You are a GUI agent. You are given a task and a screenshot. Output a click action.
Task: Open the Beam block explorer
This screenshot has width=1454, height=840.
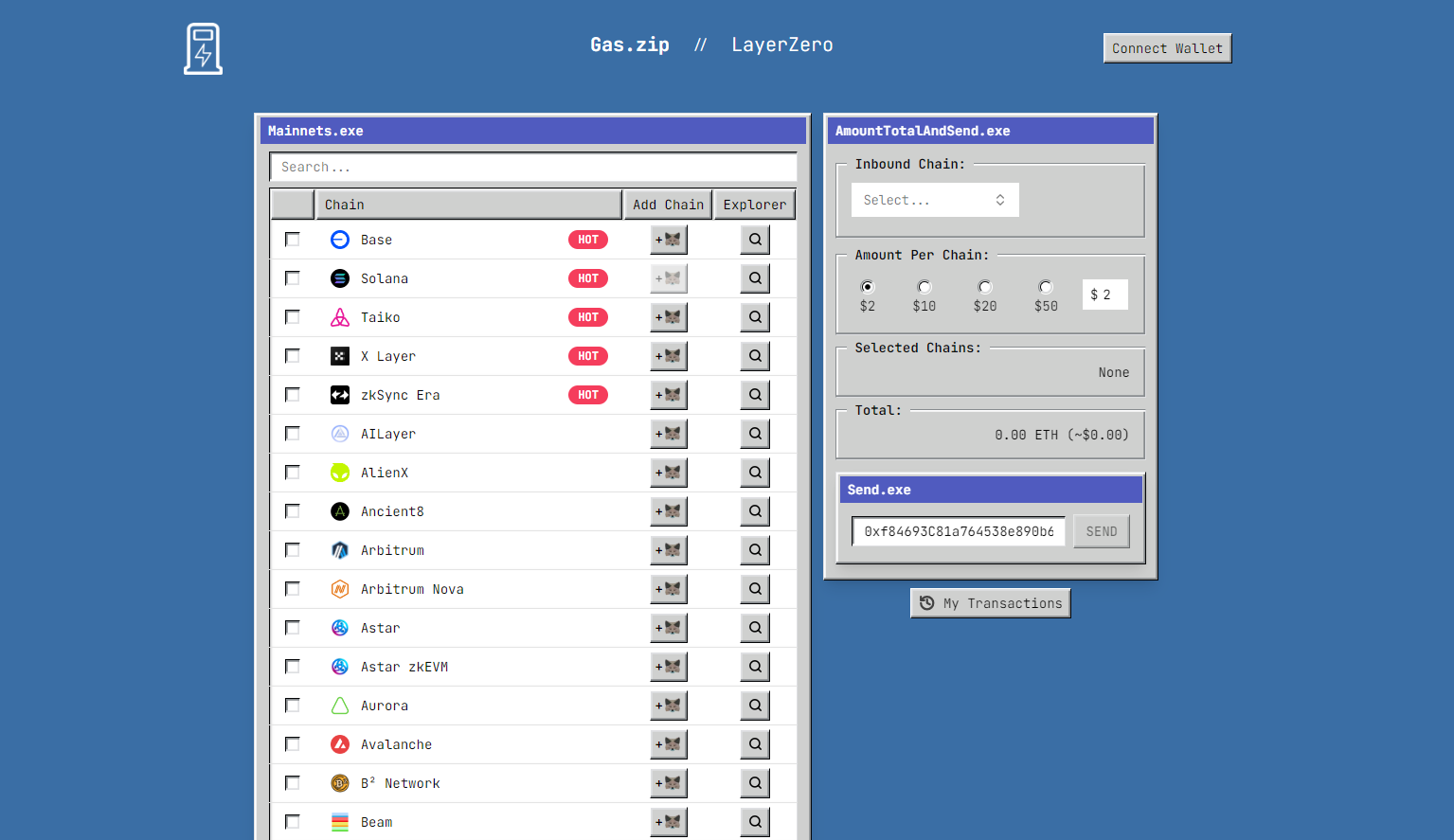[755, 822]
